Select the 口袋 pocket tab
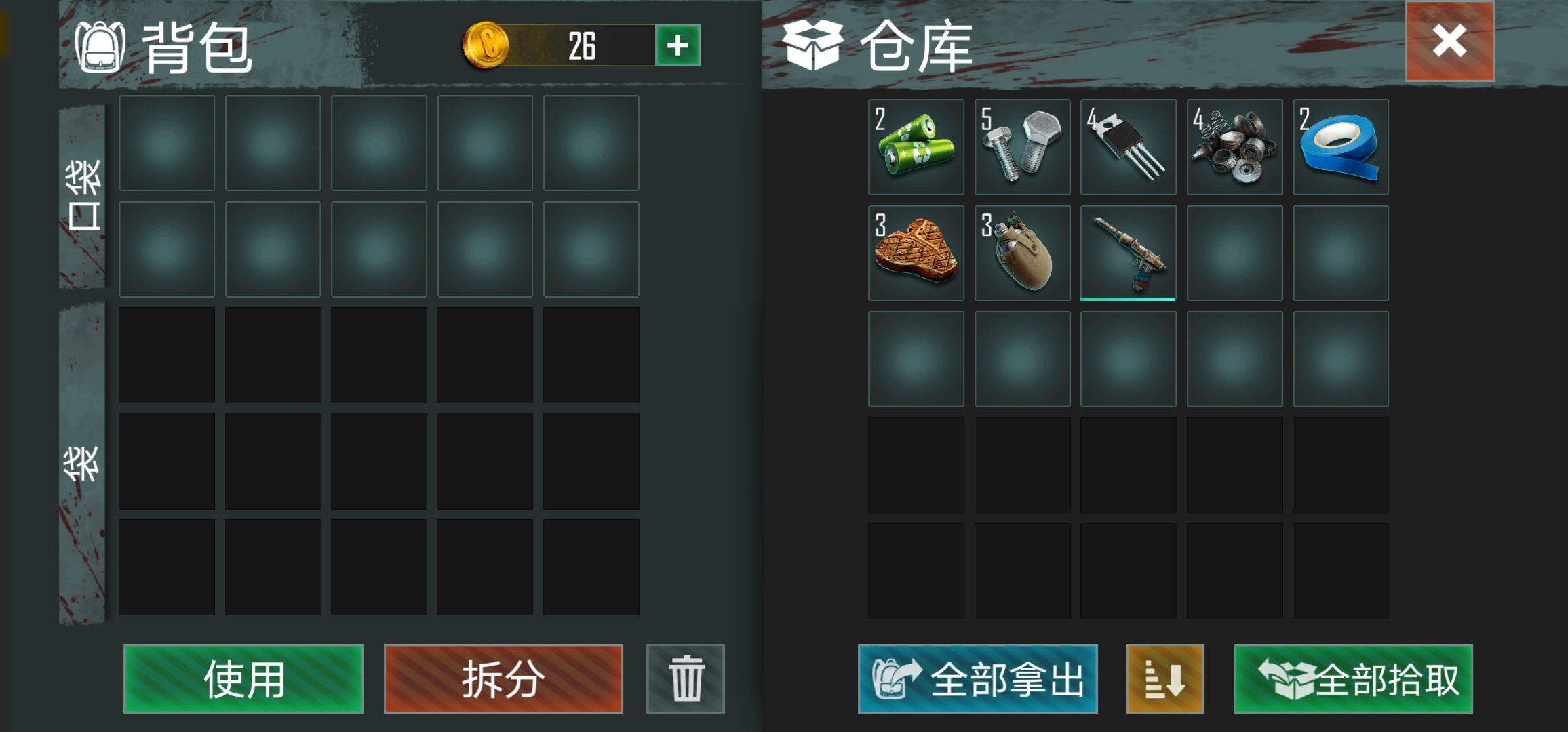Screen dimensions: 1568x732 (x=83, y=197)
